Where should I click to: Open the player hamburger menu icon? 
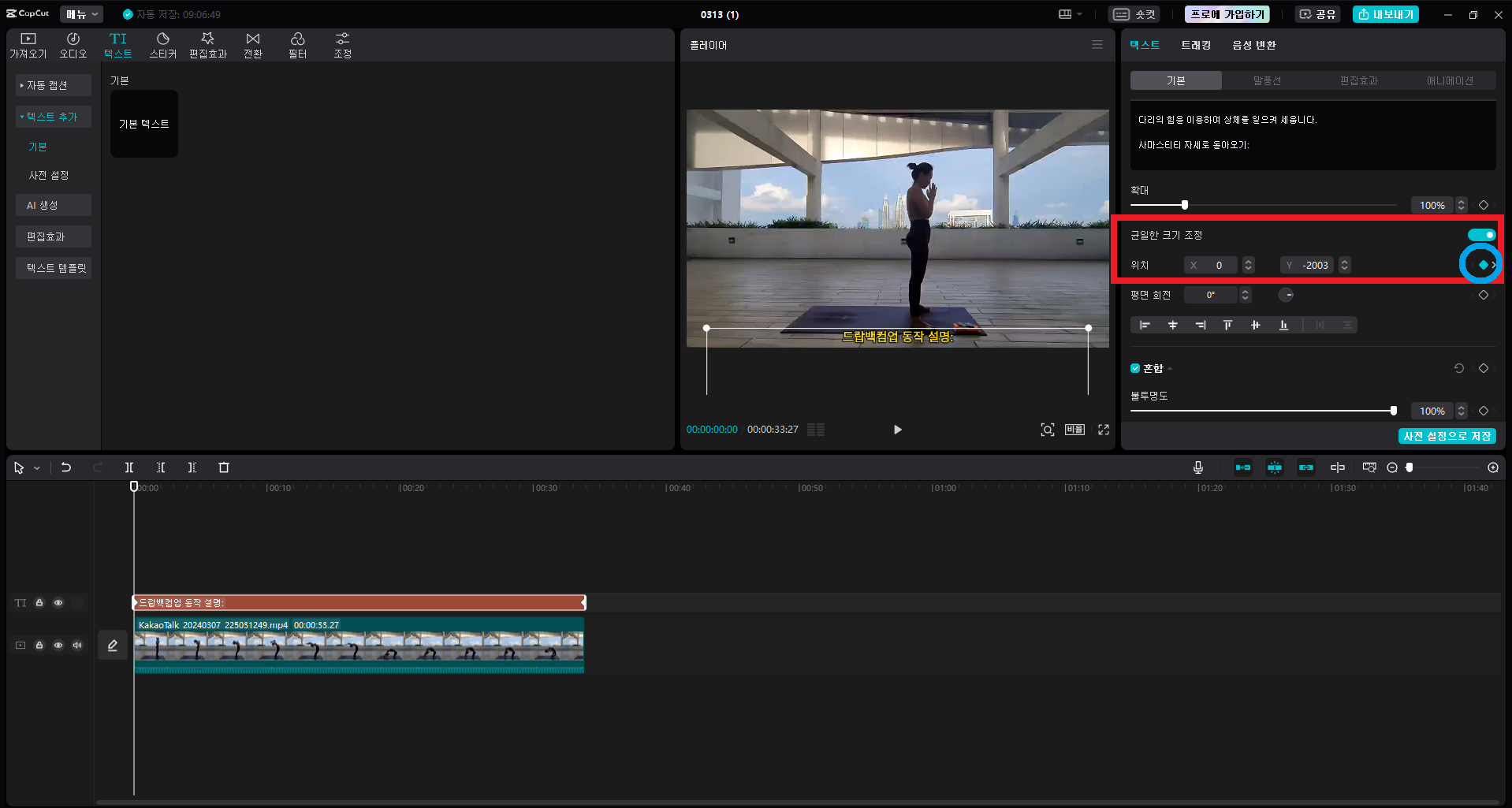[x=1097, y=45]
